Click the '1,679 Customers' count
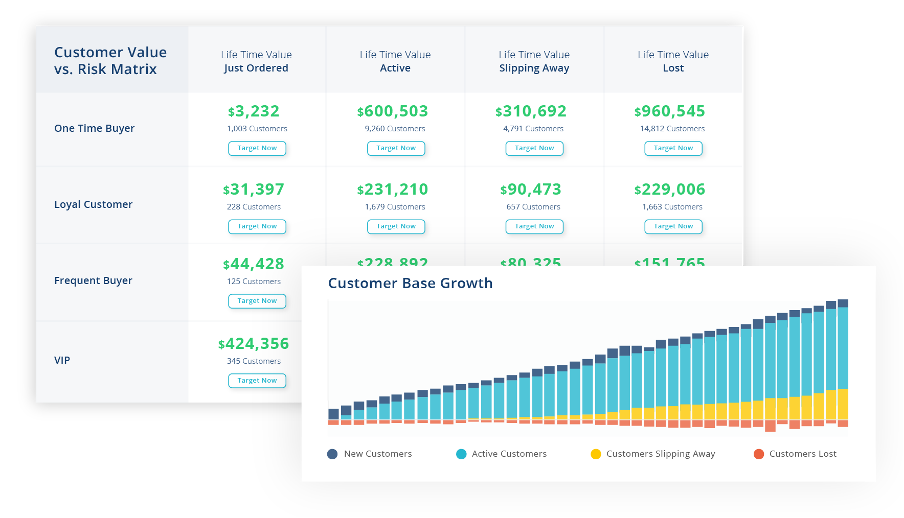Screen dimensions: 904x518 coord(395,207)
